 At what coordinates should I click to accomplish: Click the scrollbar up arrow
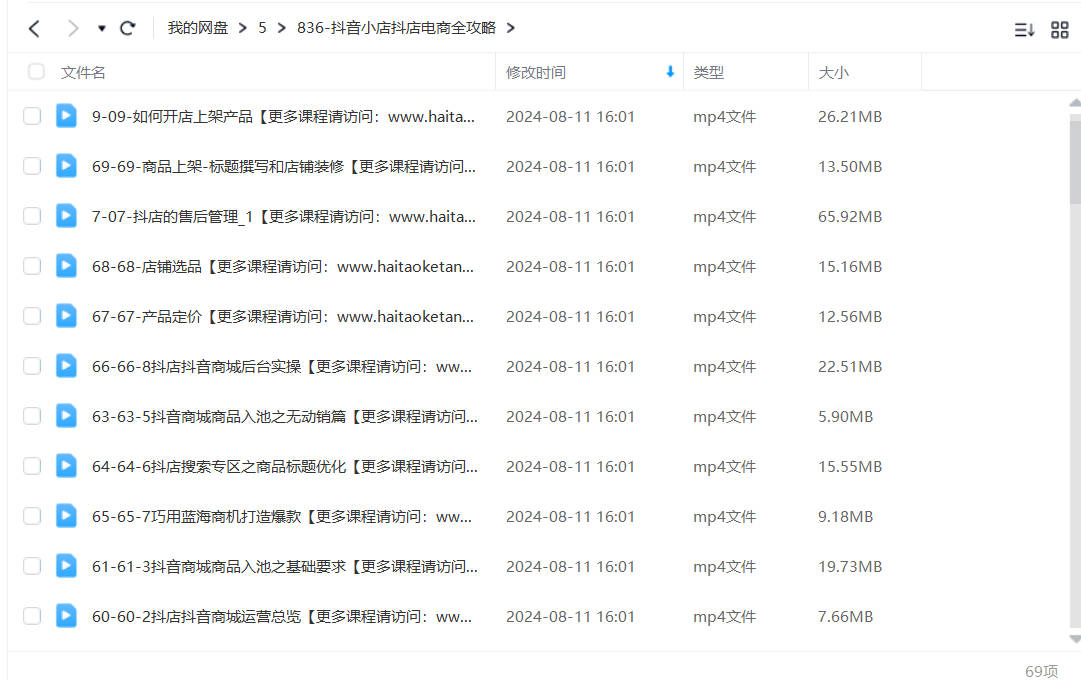click(1075, 103)
